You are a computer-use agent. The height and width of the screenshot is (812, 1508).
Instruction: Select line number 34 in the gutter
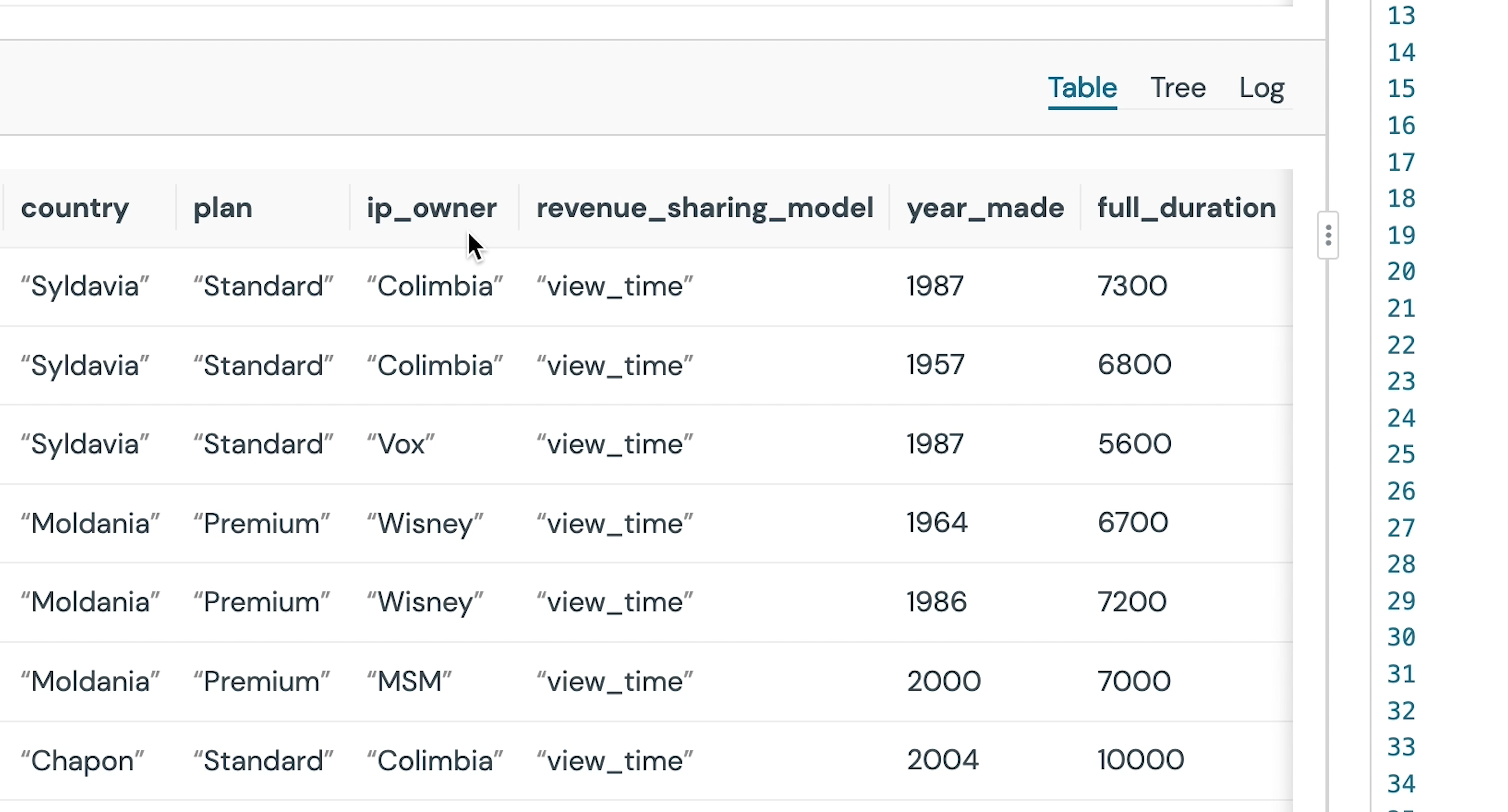1401,784
